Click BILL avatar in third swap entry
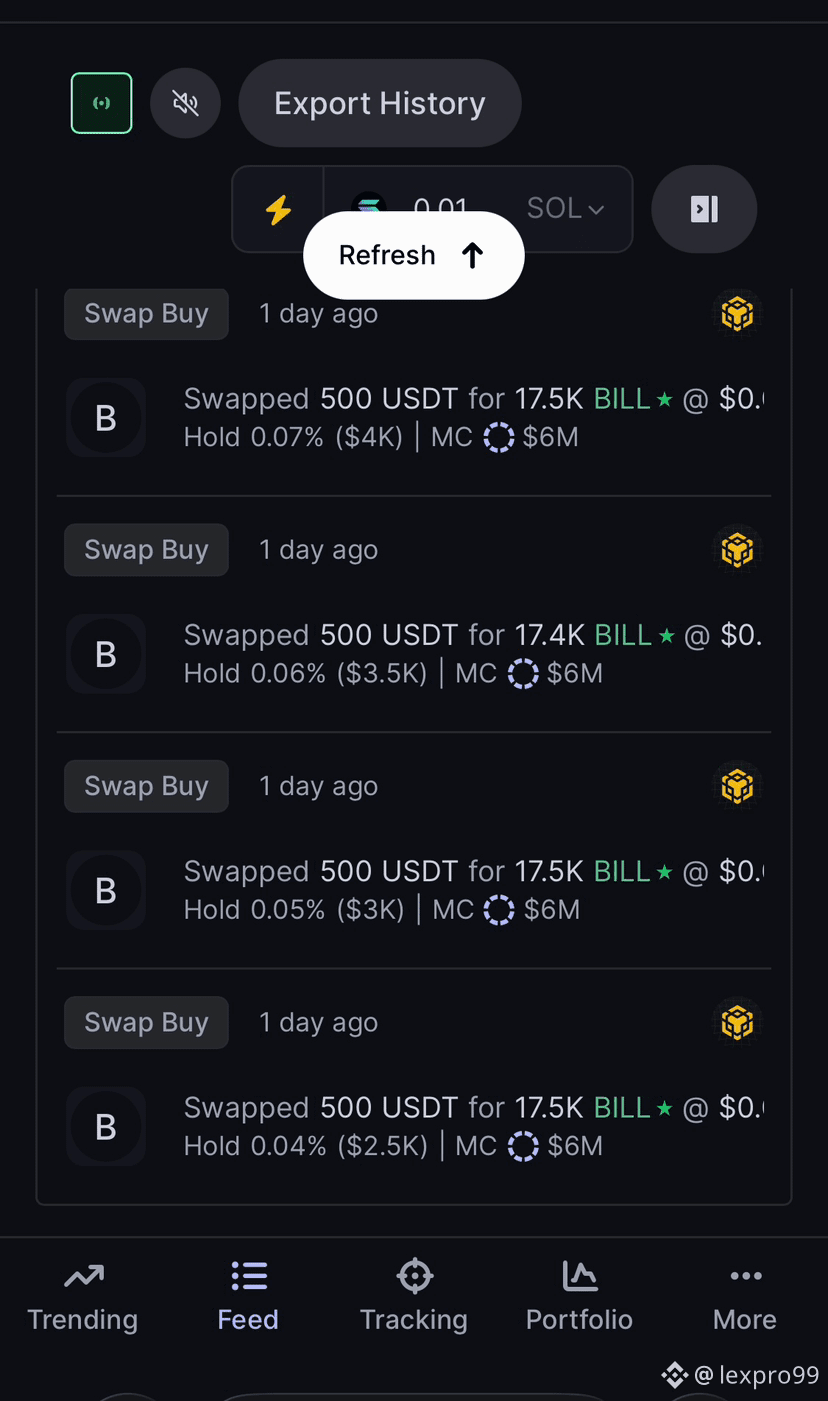 [x=106, y=890]
